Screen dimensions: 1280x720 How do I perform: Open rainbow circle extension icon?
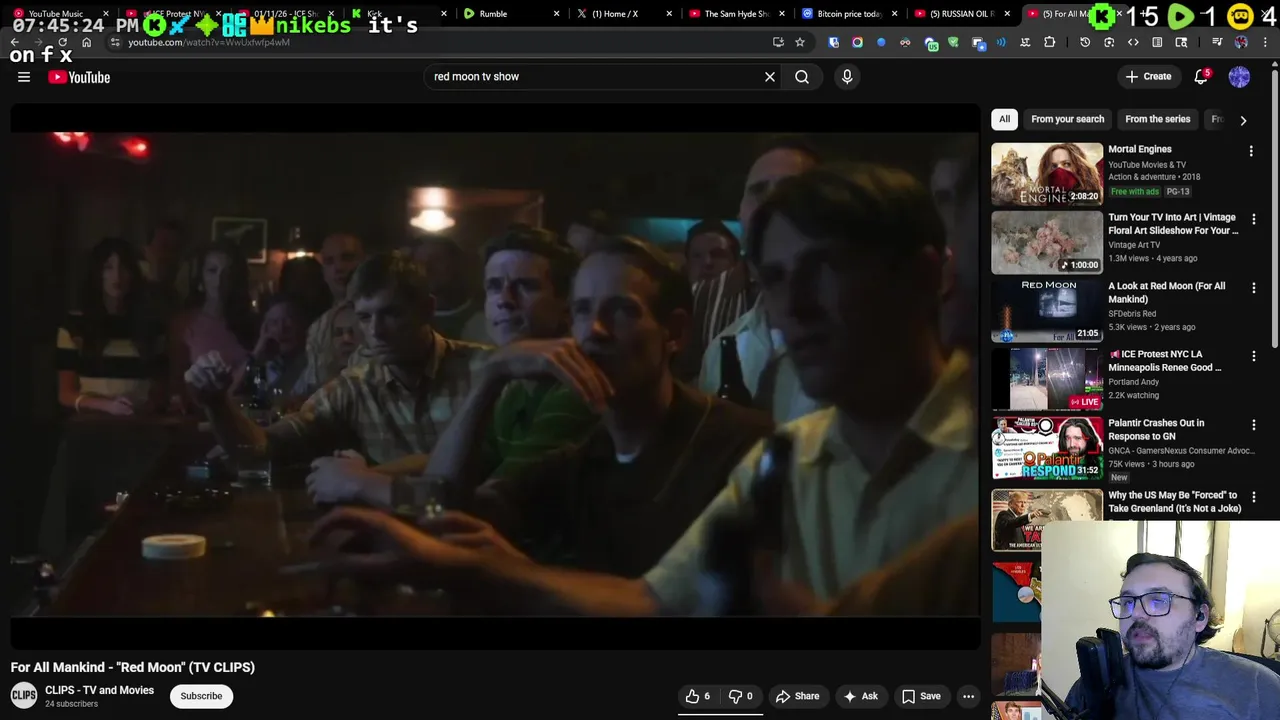[x=857, y=42]
